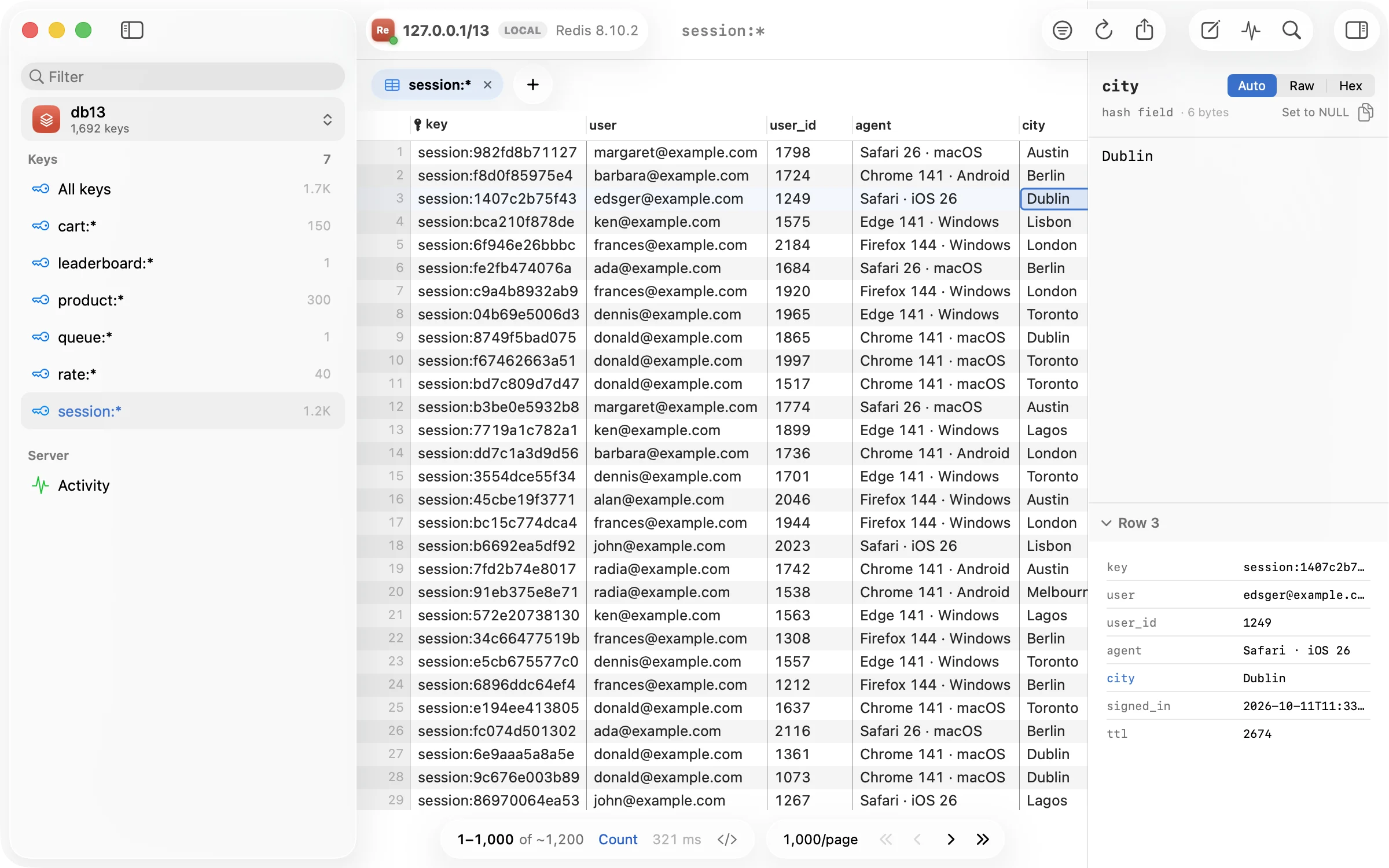The image size is (1389, 868).
Task: Click the table icon in session:* tab
Action: [392, 85]
